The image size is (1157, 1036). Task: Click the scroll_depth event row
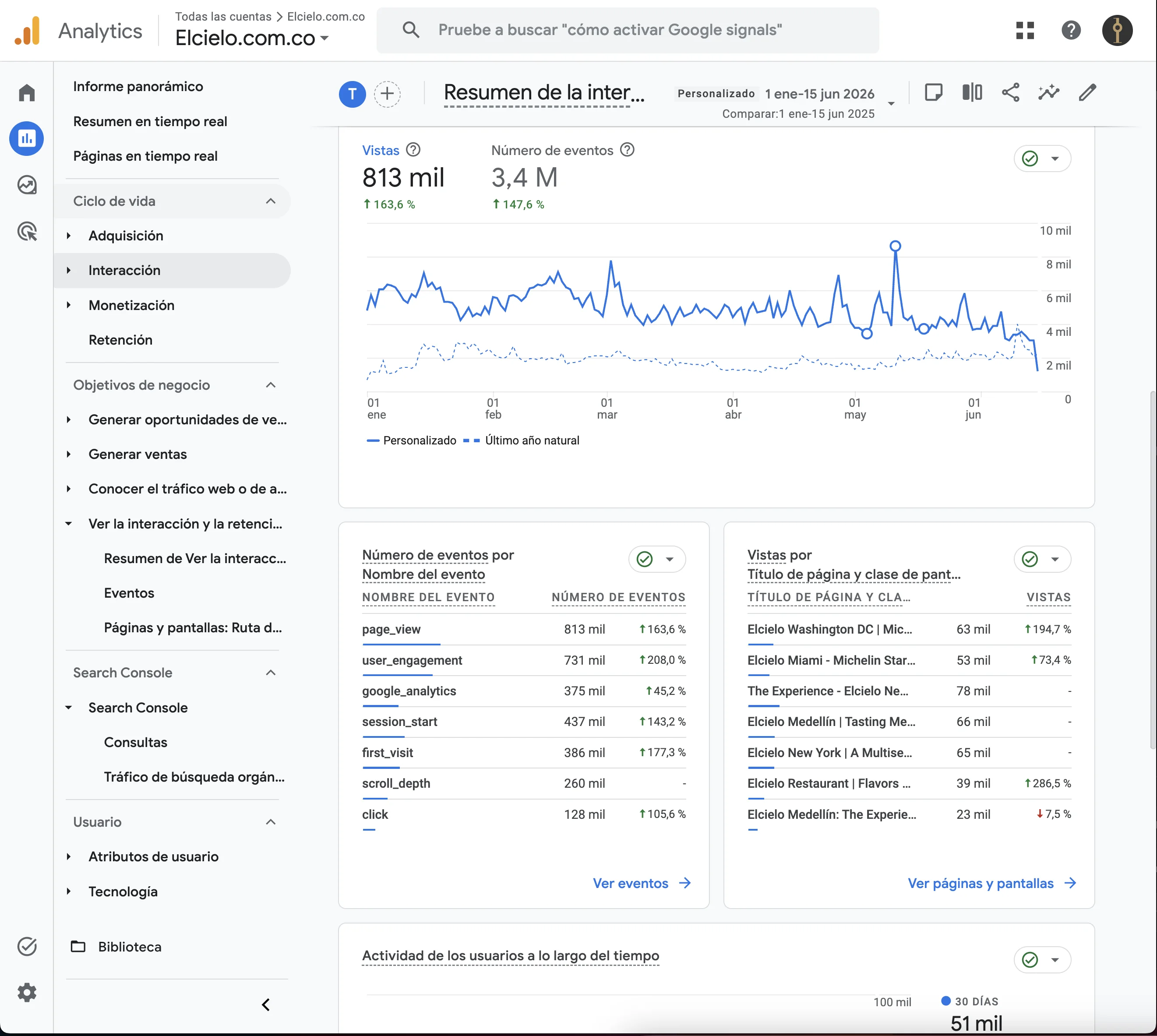(524, 783)
